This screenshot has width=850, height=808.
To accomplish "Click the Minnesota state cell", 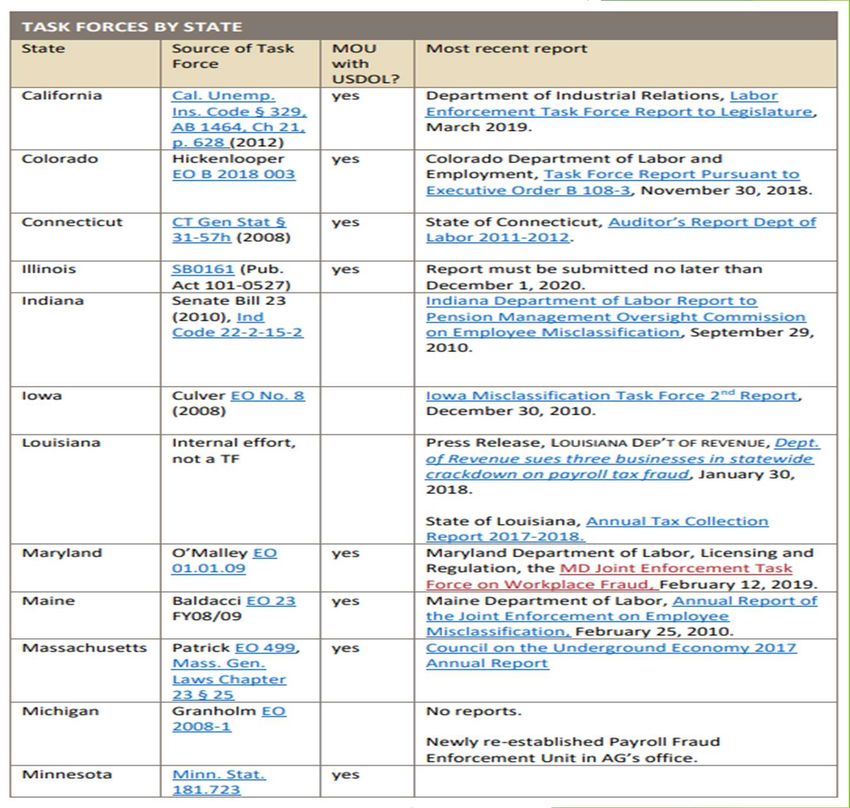I will coord(85,781).
